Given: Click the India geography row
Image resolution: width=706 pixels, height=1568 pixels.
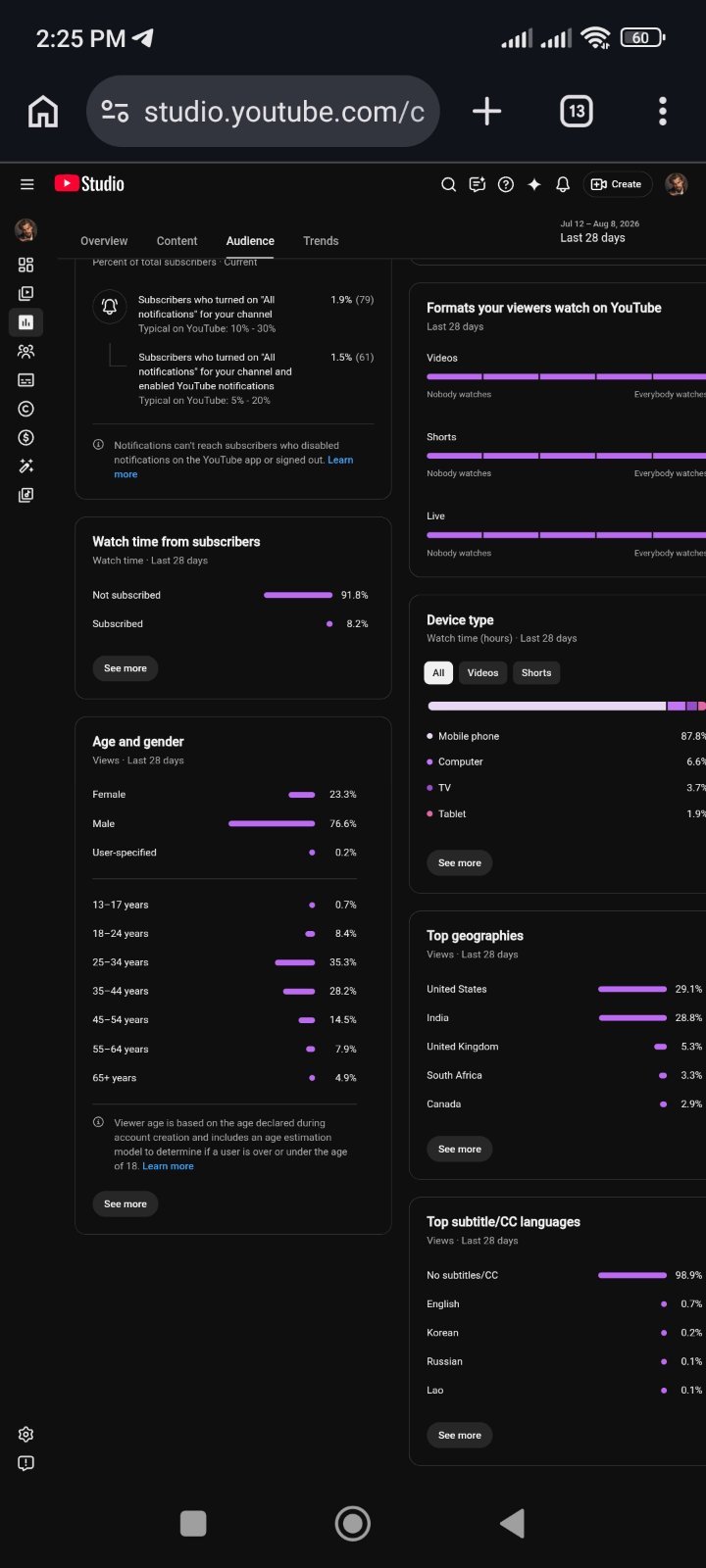Looking at the screenshot, I should [565, 1018].
